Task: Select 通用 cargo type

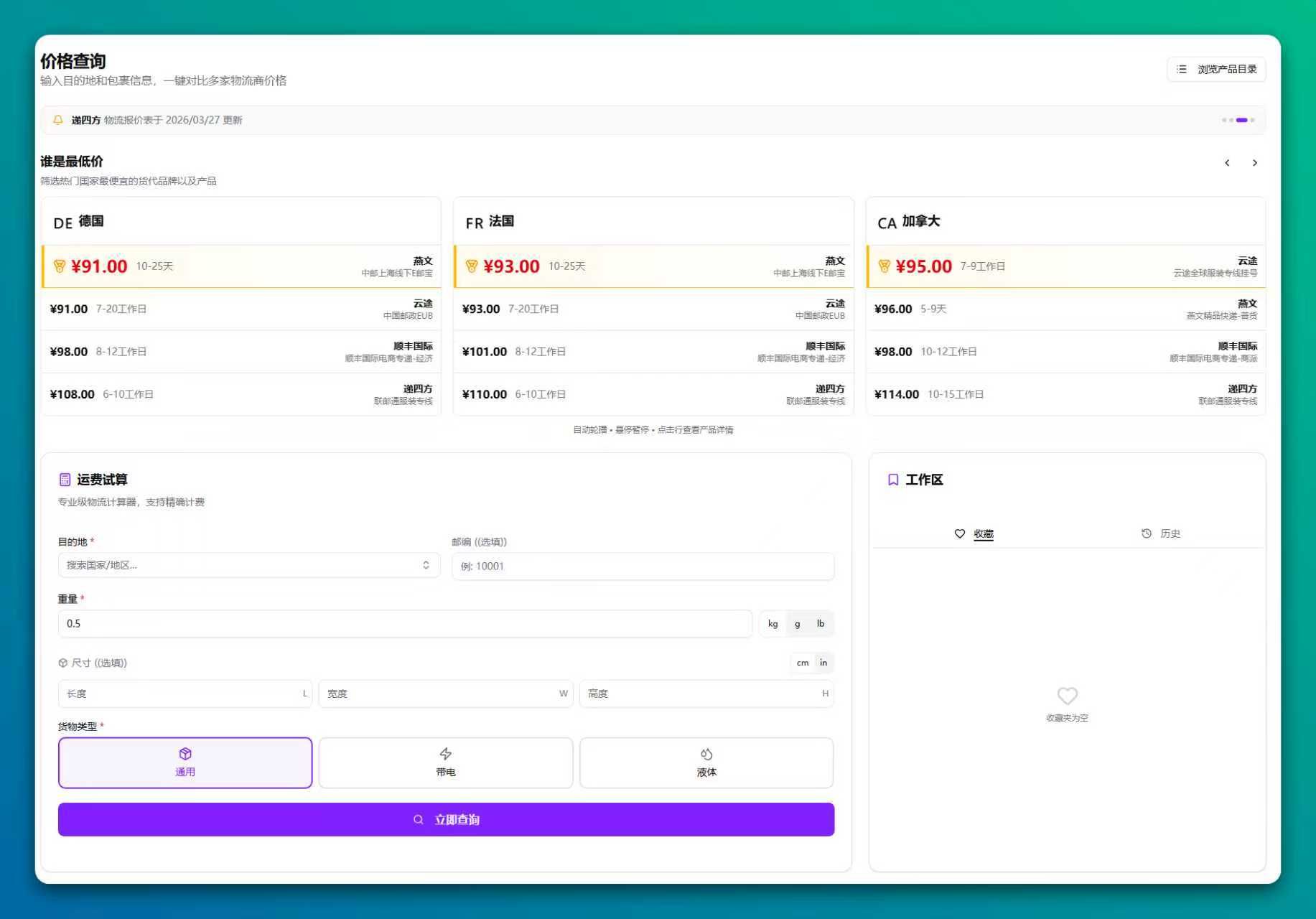Action: (185, 762)
